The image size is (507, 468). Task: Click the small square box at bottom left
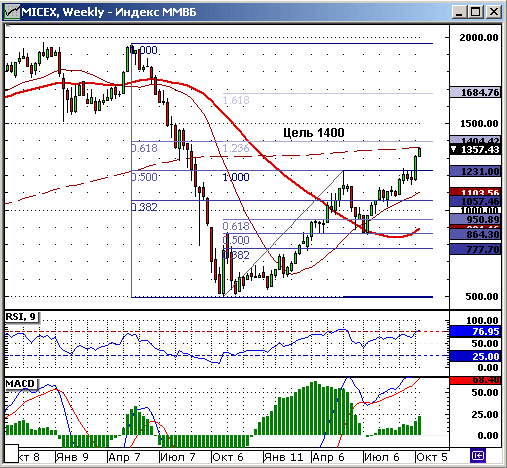11,454
